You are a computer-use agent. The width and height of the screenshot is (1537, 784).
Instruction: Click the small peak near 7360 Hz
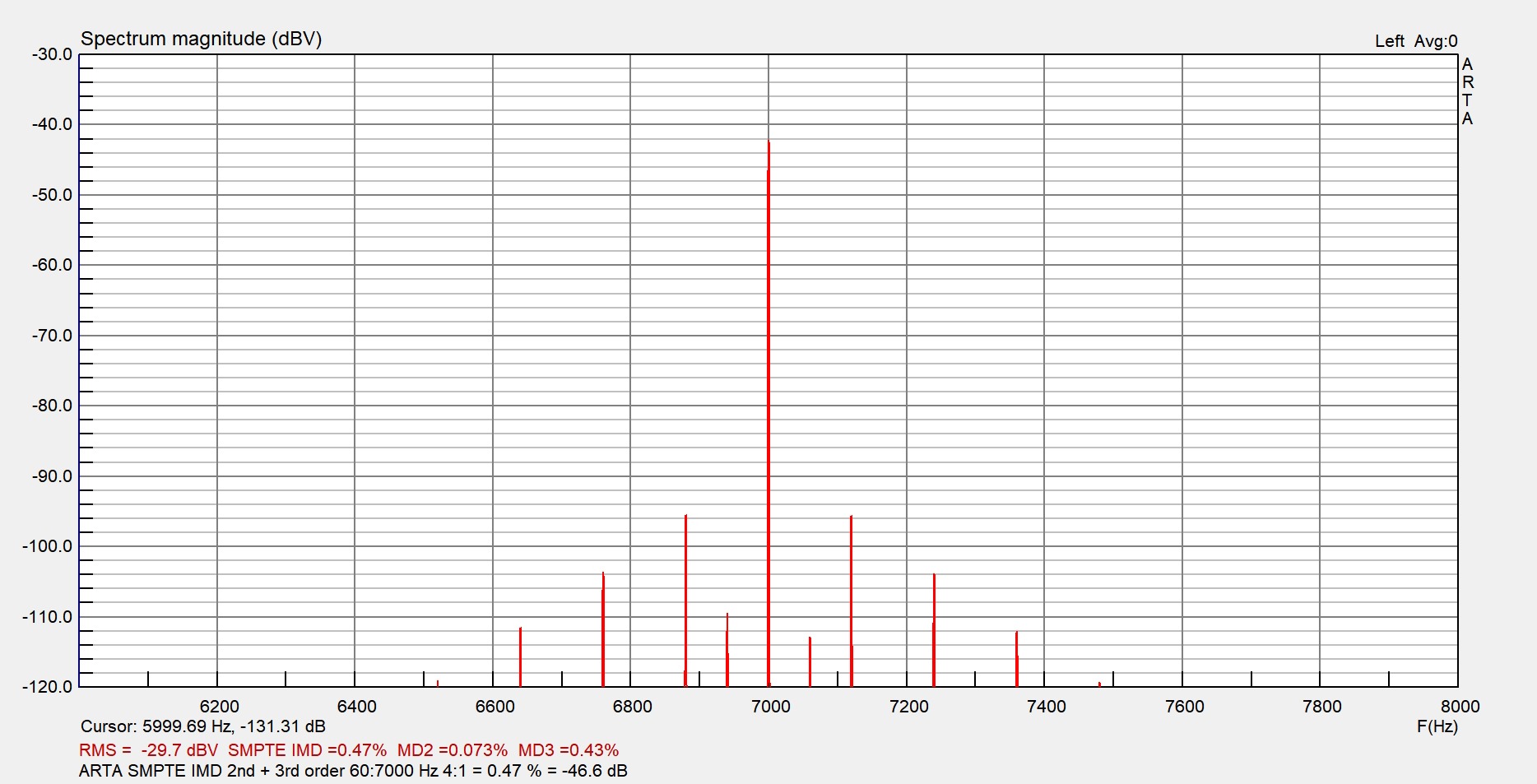(x=1017, y=658)
